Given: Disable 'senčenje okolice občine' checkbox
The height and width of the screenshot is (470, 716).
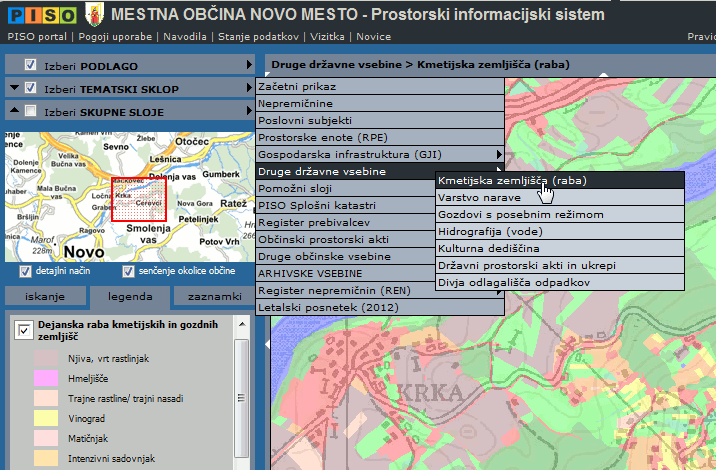Looking at the screenshot, I should tap(128, 271).
